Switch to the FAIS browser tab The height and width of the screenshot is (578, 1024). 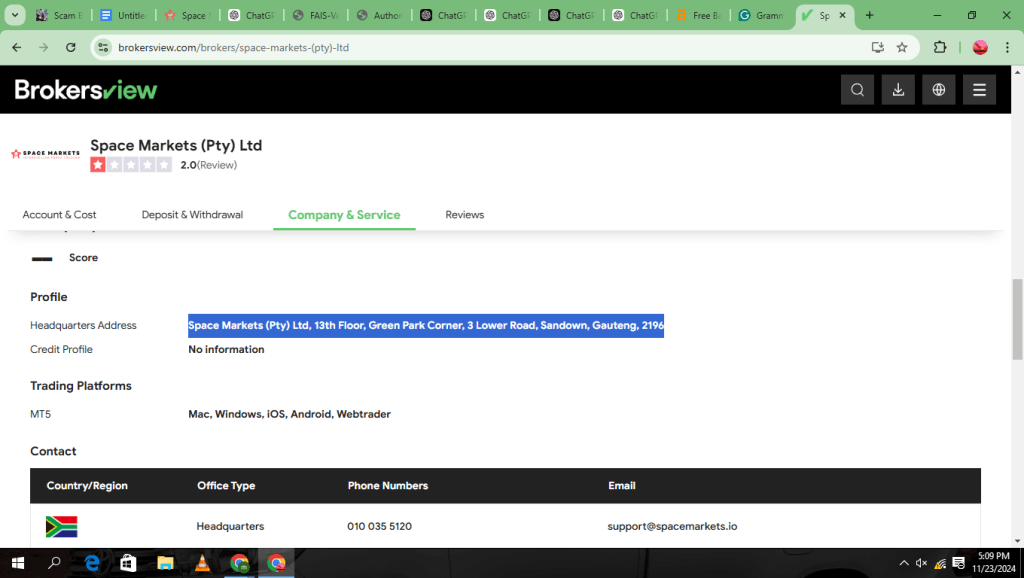tap(315, 15)
